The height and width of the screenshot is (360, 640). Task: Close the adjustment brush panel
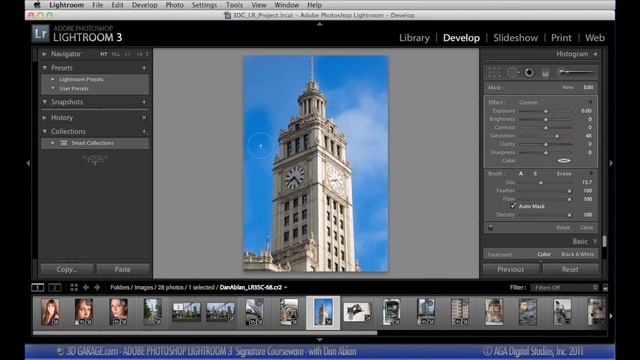(587, 228)
